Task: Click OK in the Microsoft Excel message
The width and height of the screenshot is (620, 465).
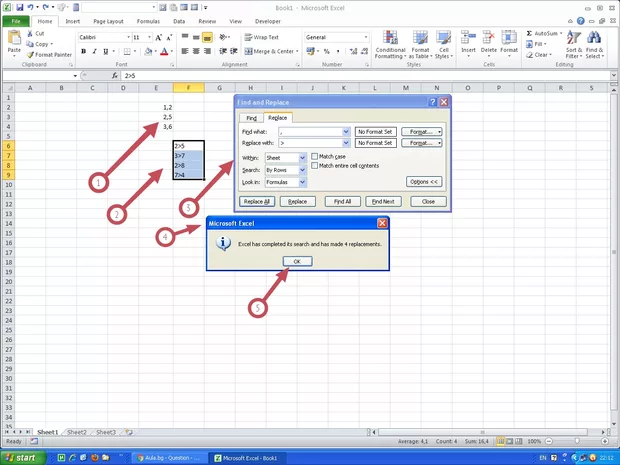Action: [x=297, y=261]
